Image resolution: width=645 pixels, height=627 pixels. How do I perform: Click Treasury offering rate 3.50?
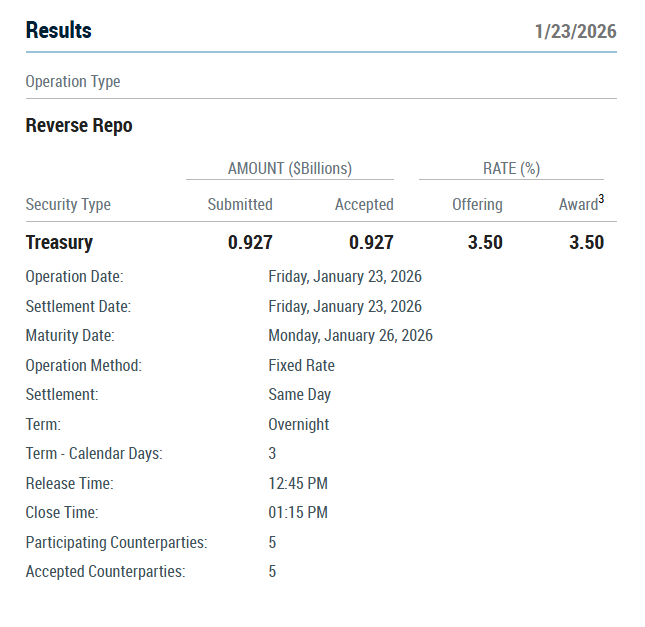(x=485, y=242)
